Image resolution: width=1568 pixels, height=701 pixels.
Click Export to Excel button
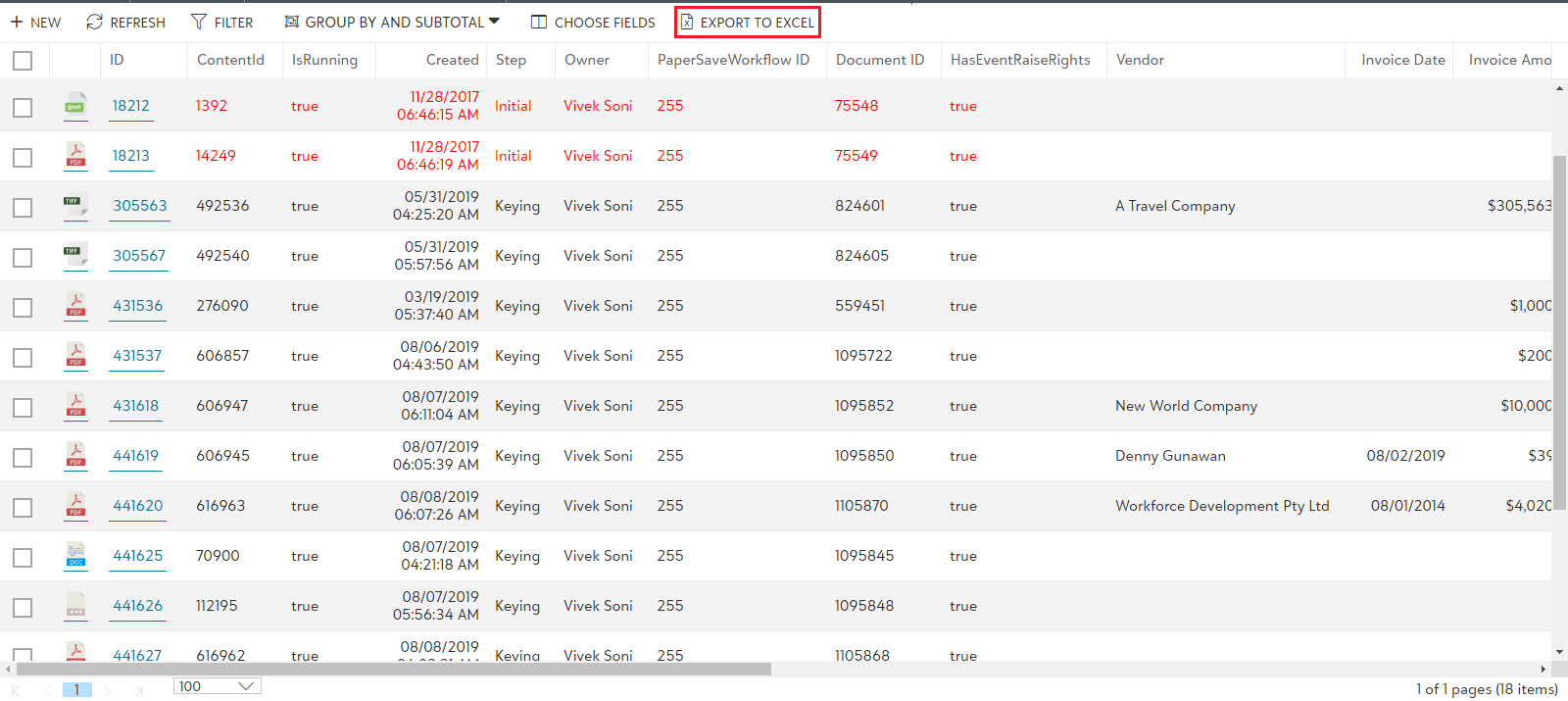(748, 22)
